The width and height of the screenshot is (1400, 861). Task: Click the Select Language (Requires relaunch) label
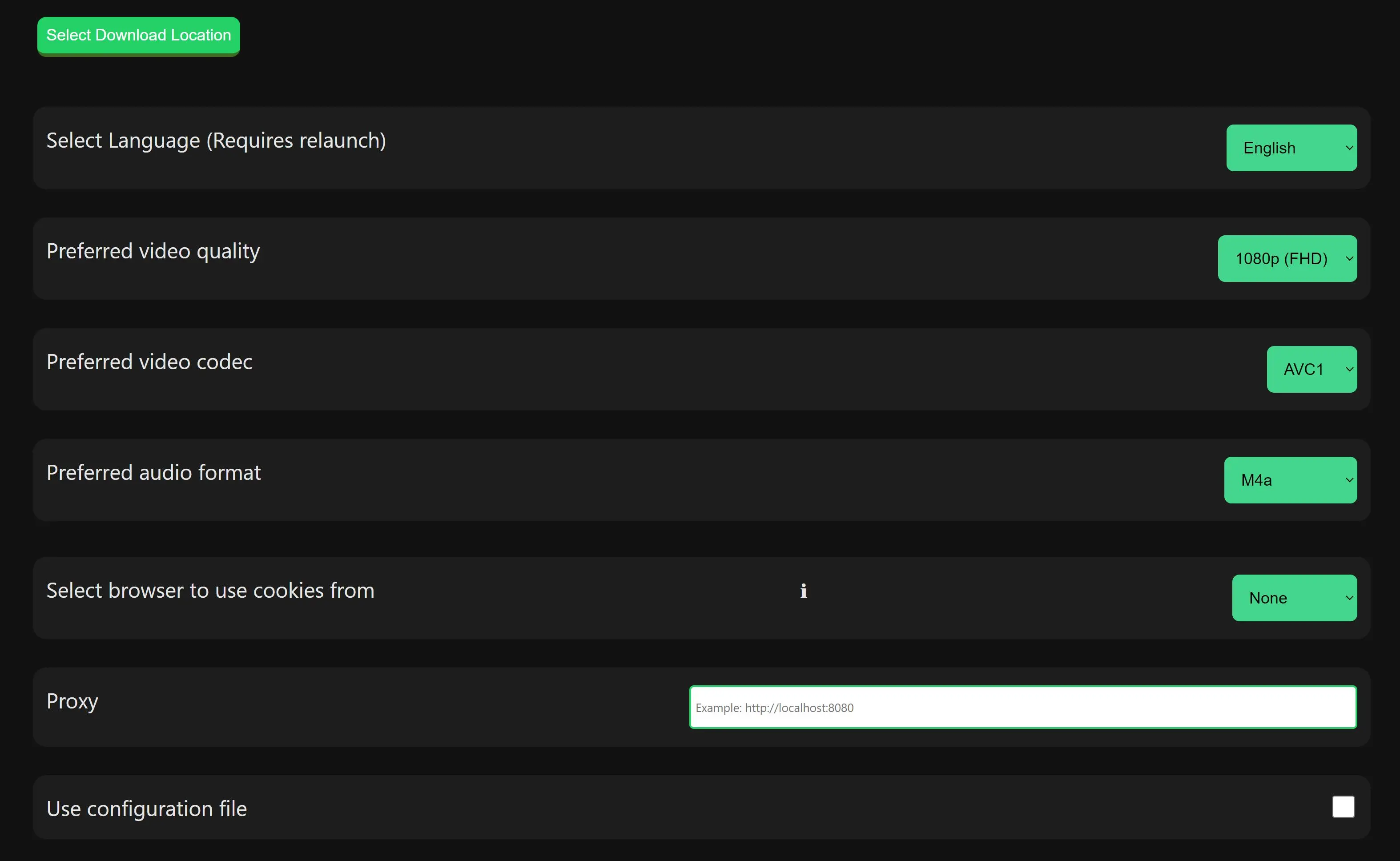(x=216, y=141)
